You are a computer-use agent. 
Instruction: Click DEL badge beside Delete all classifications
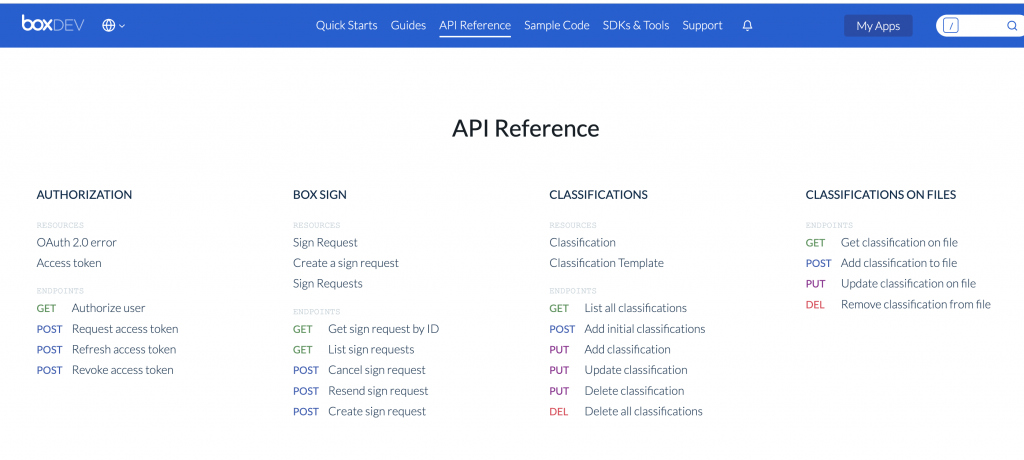click(558, 412)
